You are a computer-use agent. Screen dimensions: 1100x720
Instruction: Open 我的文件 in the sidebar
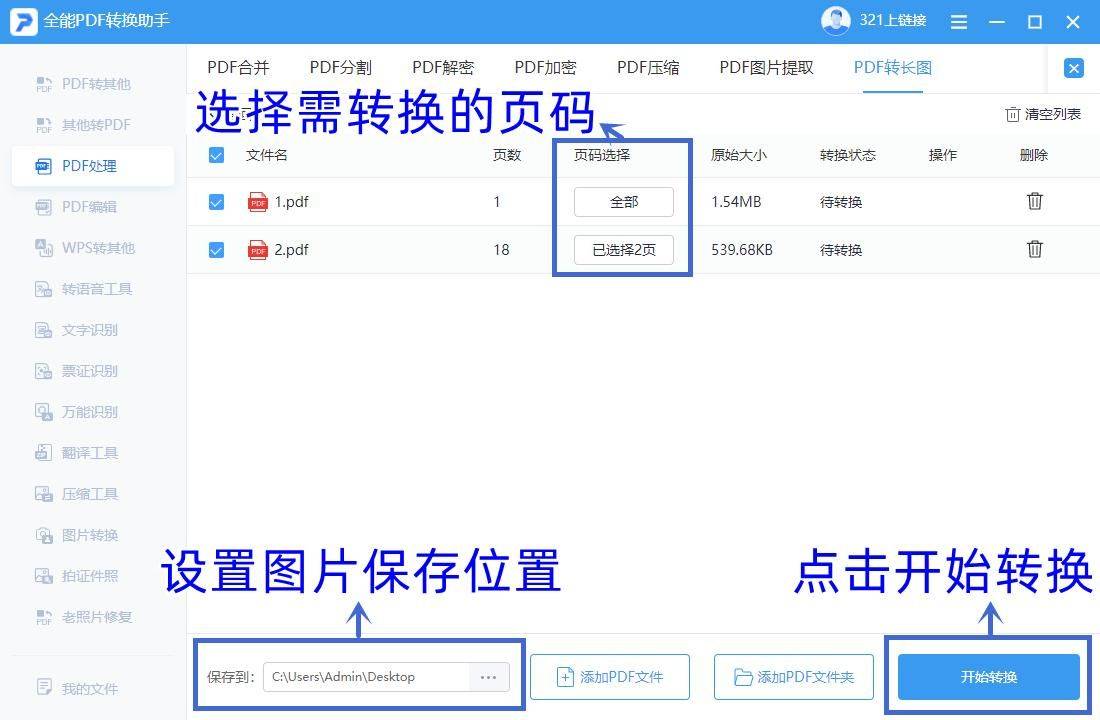point(76,688)
